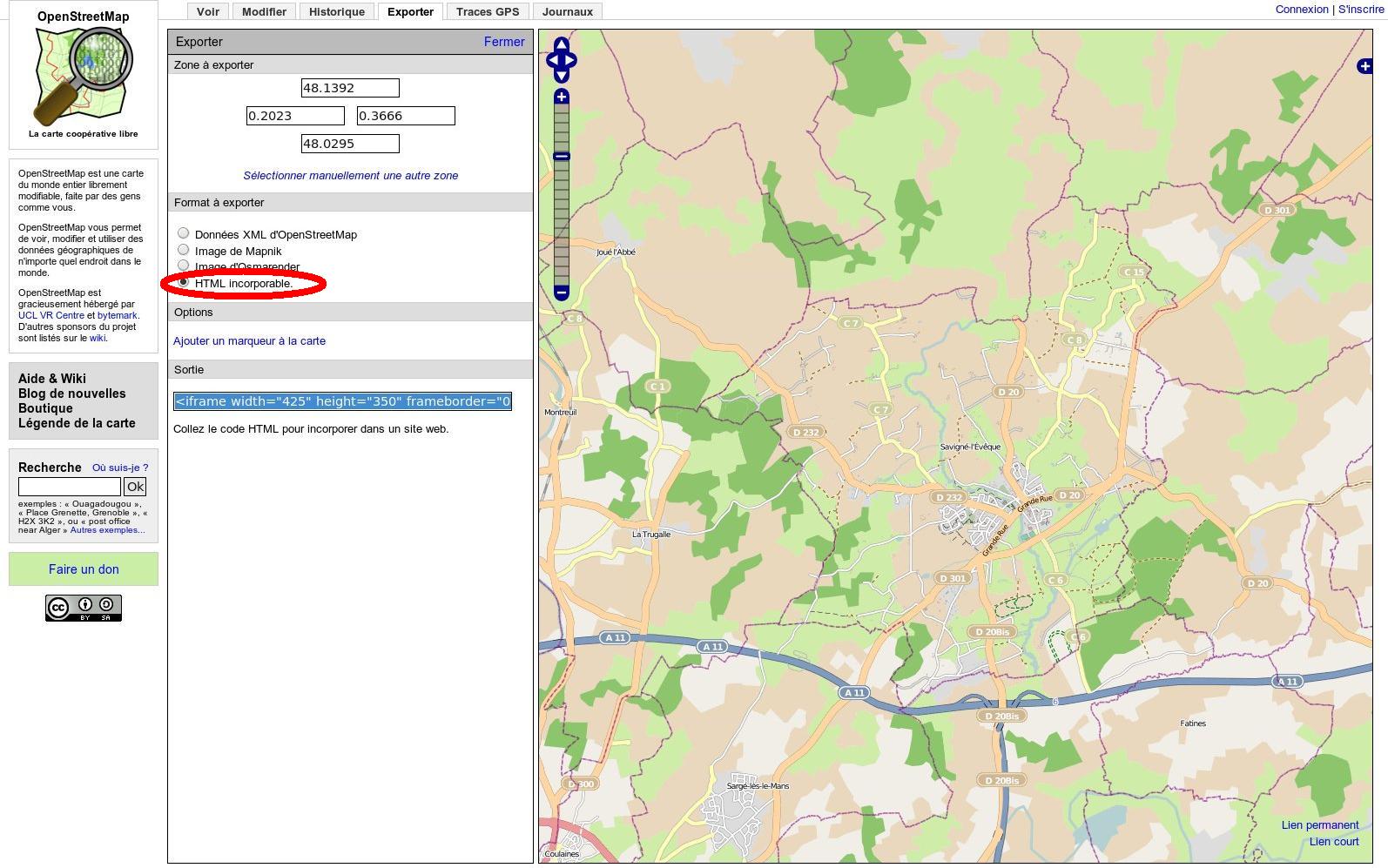The image size is (1388, 868).
Task: Focus the west longitude field 0.2023
Action: 295,115
